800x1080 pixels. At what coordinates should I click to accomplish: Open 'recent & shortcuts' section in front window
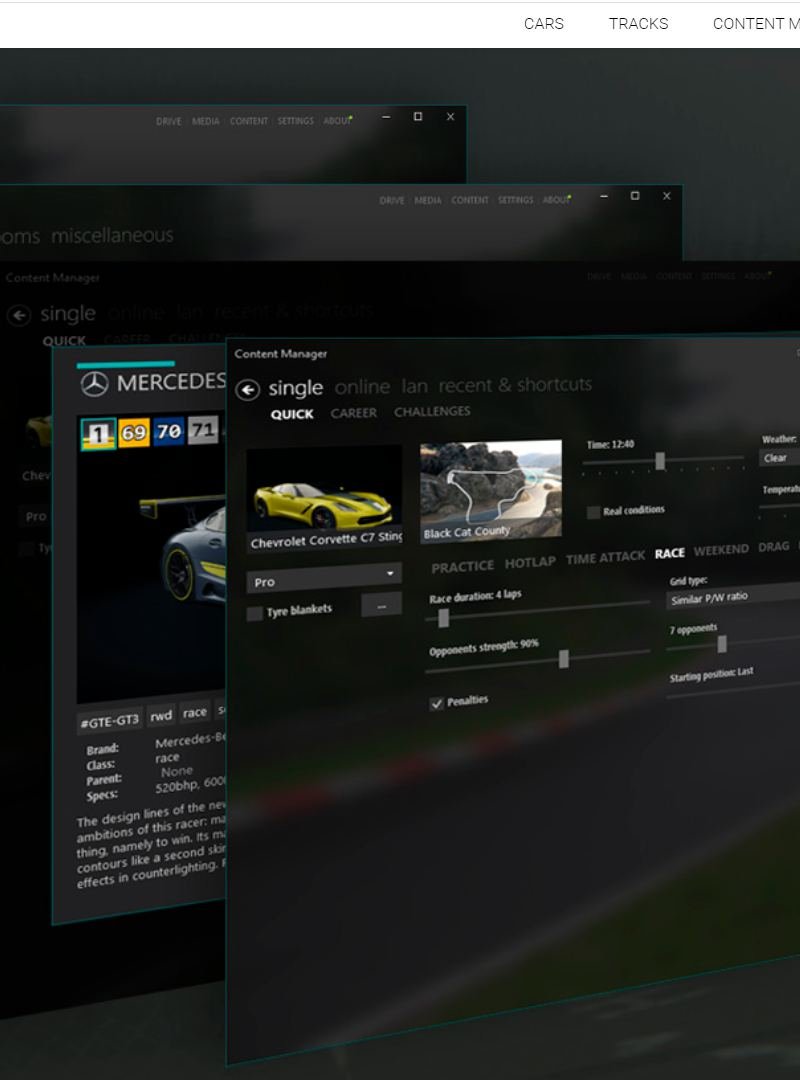click(x=515, y=384)
